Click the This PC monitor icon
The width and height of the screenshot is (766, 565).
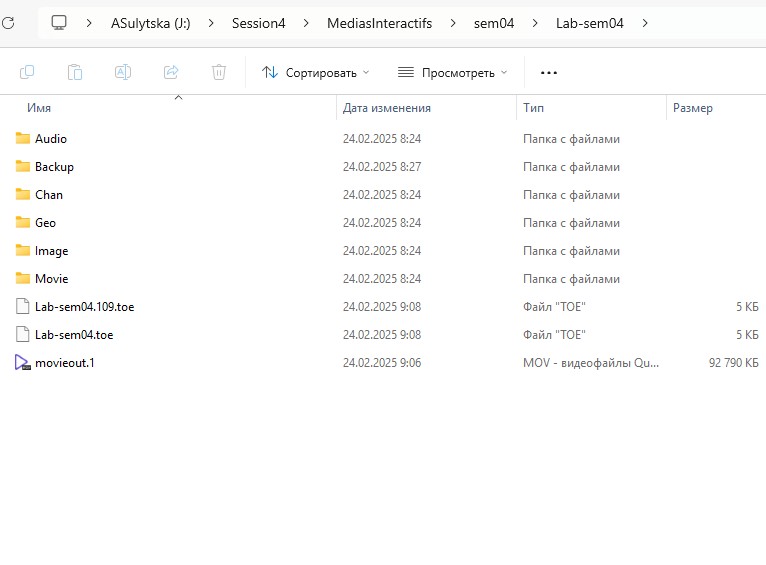(59, 22)
